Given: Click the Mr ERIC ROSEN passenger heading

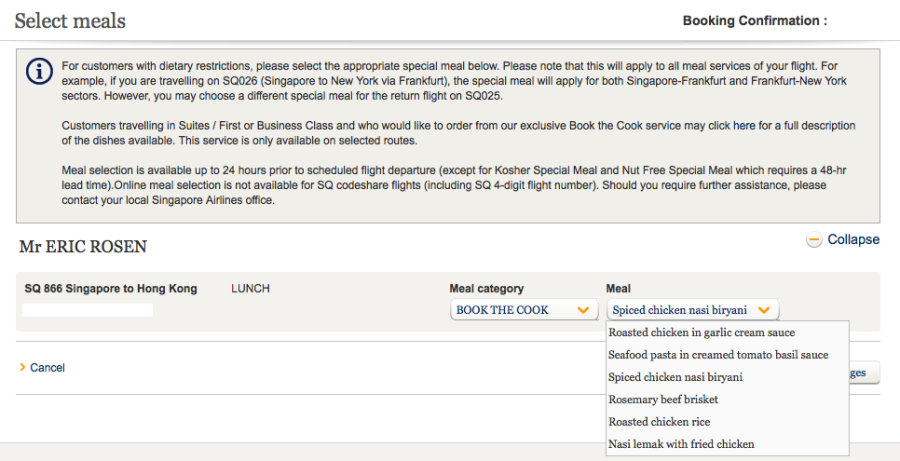Looking at the screenshot, I should [x=83, y=247].
